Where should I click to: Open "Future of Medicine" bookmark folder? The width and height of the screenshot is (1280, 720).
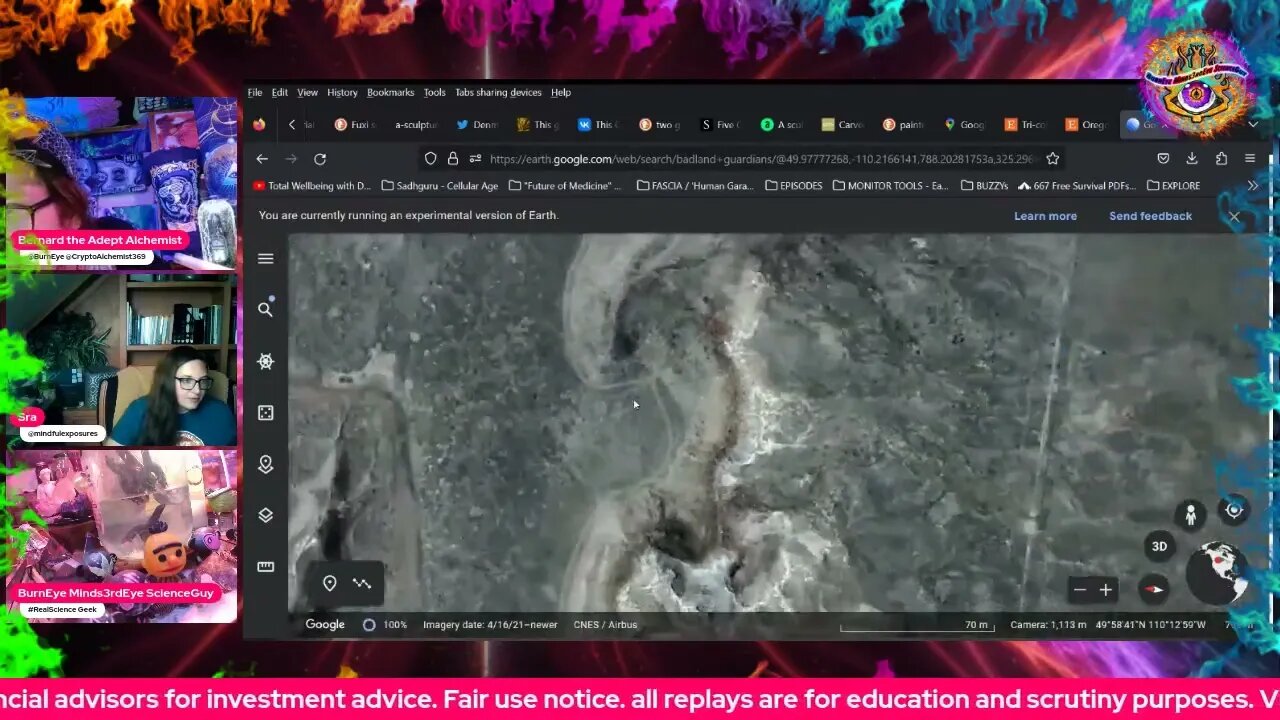click(x=565, y=186)
